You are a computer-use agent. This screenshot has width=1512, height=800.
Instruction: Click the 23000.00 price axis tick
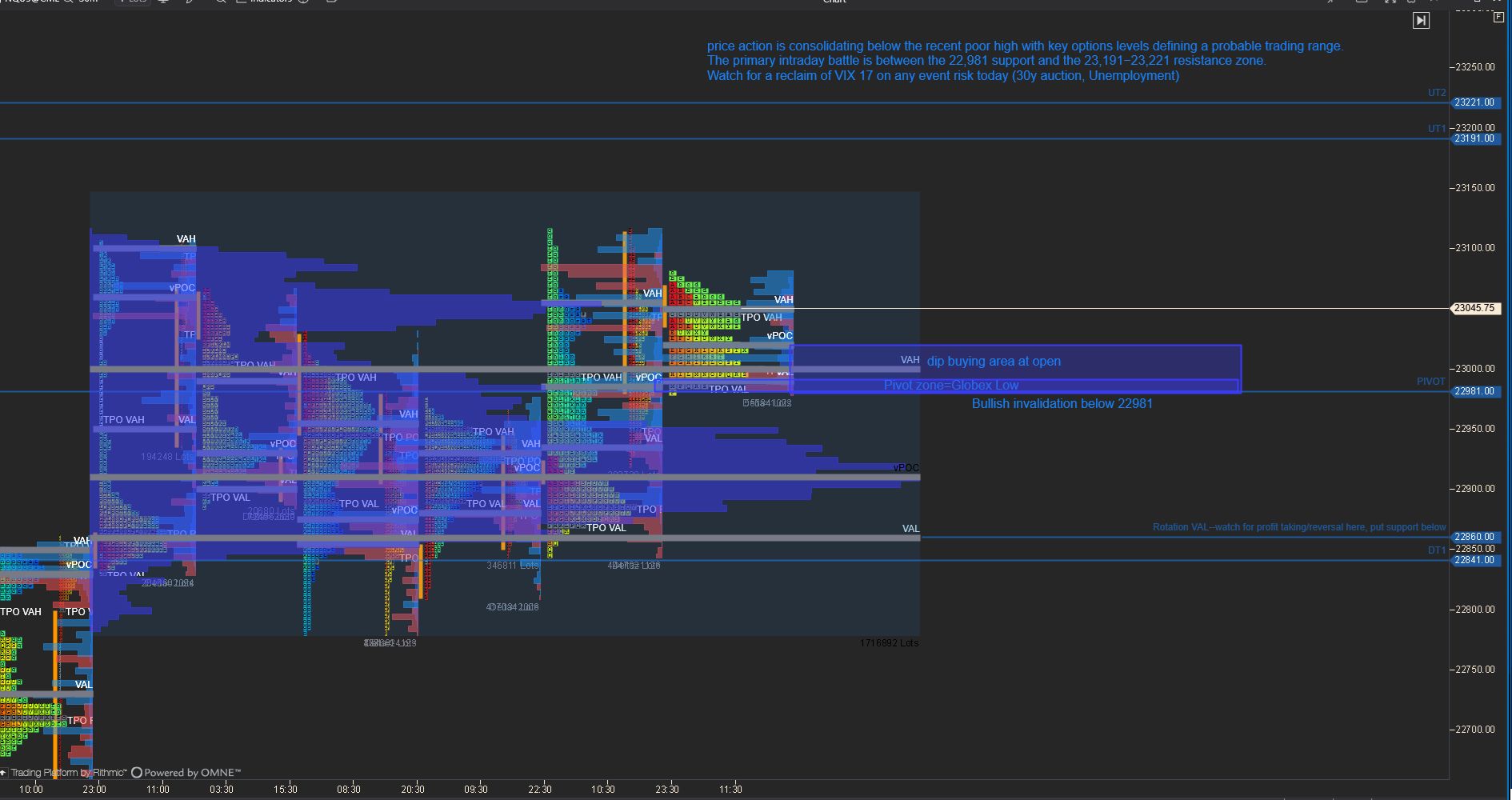[1474, 369]
